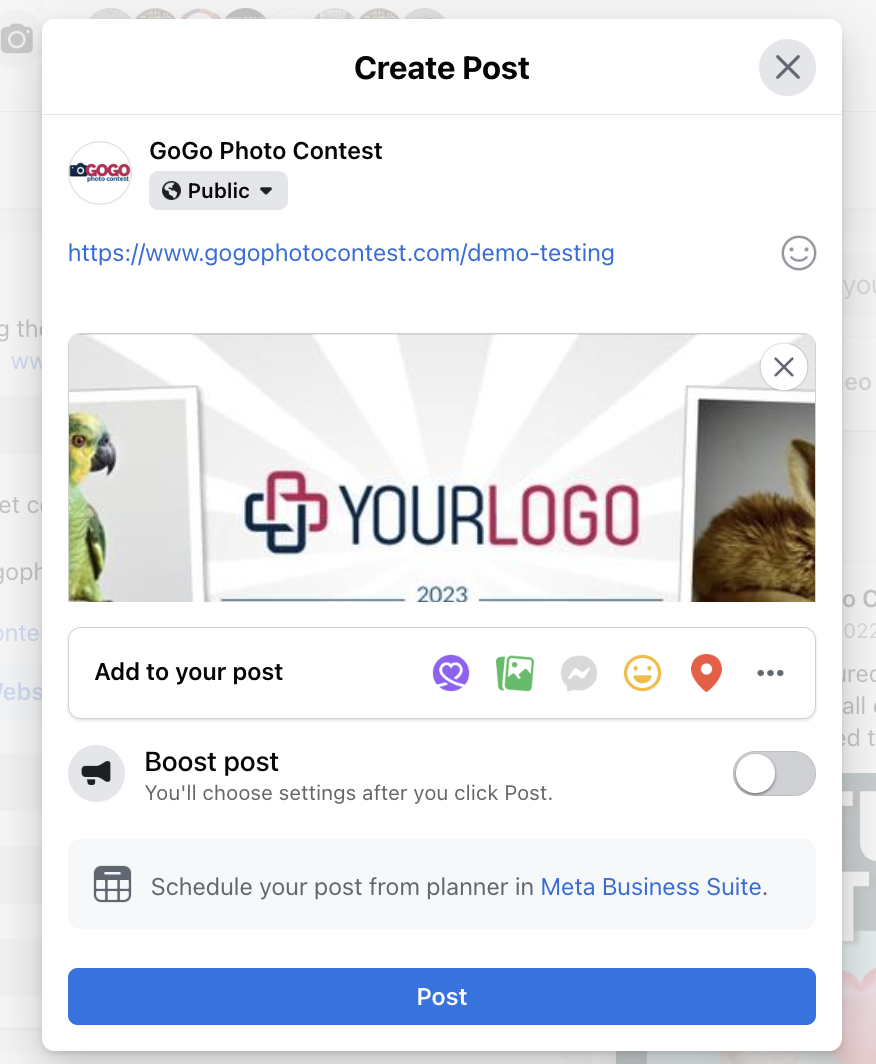This screenshot has width=876, height=1064.
Task: Open the Public audience dropdown
Action: pyautogui.click(x=218, y=191)
